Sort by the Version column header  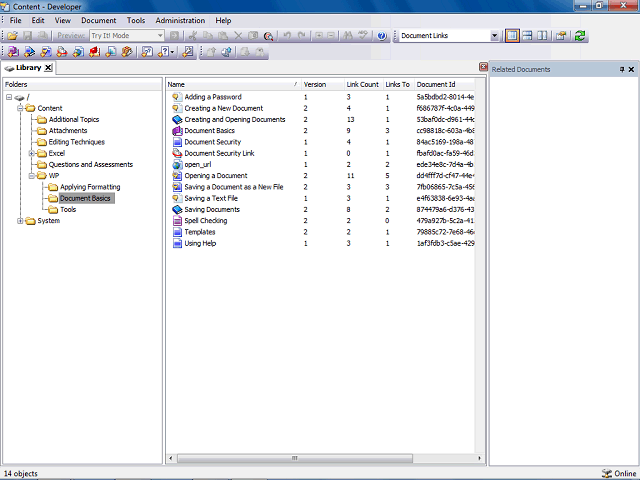pos(322,84)
